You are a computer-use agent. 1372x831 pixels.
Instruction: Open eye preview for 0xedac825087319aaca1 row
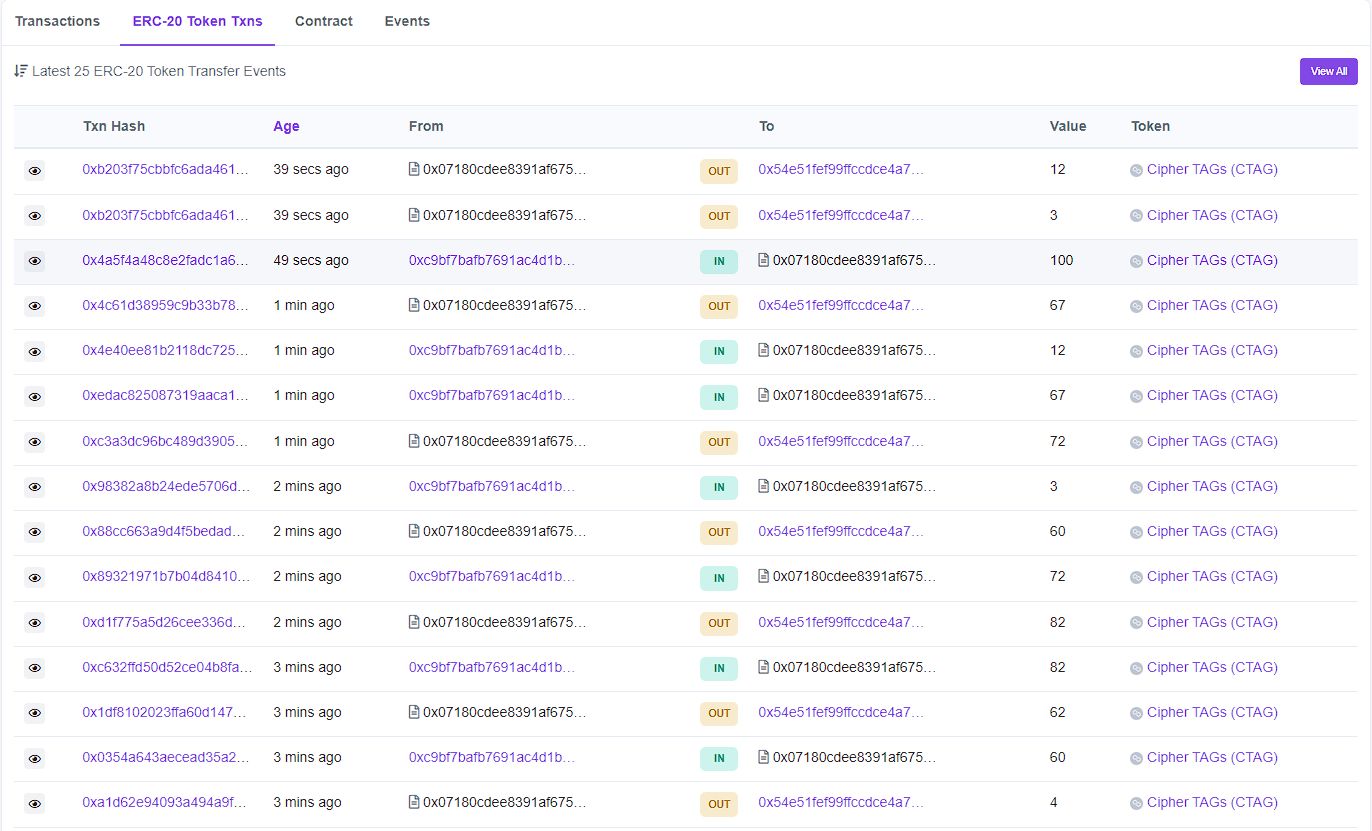click(x=35, y=397)
